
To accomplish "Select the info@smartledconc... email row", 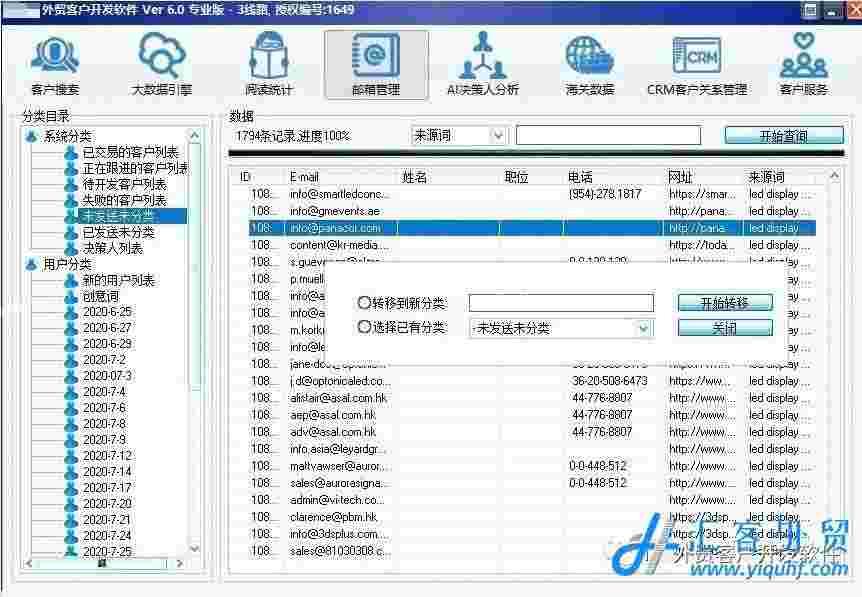I will click(532, 194).
